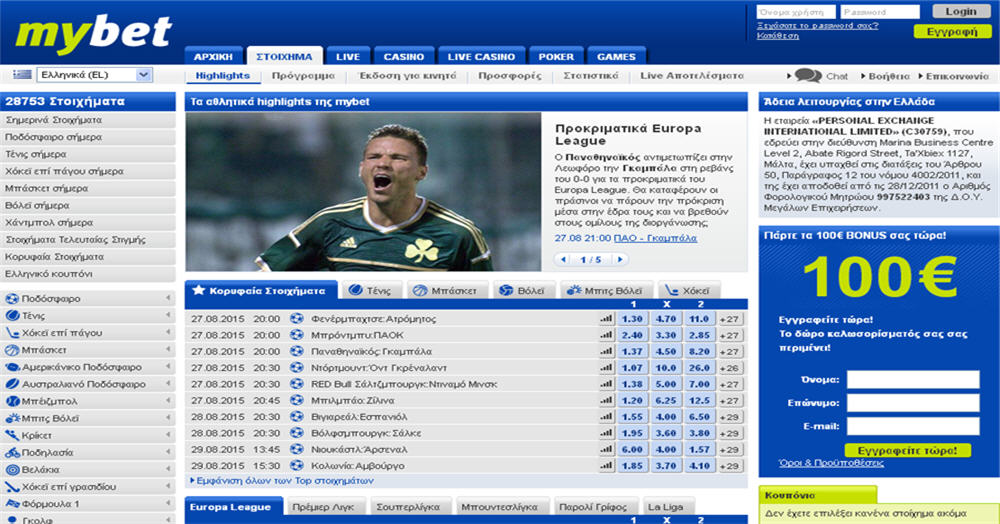Show the previous highlight slide arrow
1000x524 pixels.
point(563,259)
